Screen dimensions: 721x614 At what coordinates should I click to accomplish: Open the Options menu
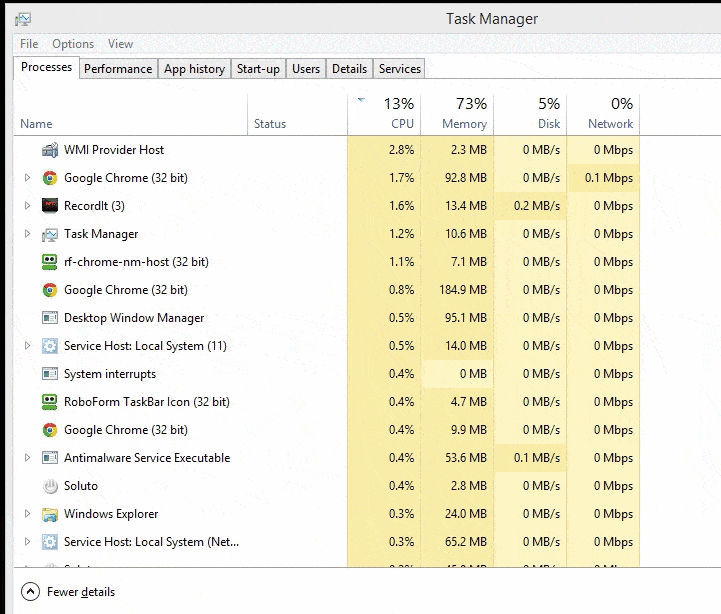click(x=73, y=44)
